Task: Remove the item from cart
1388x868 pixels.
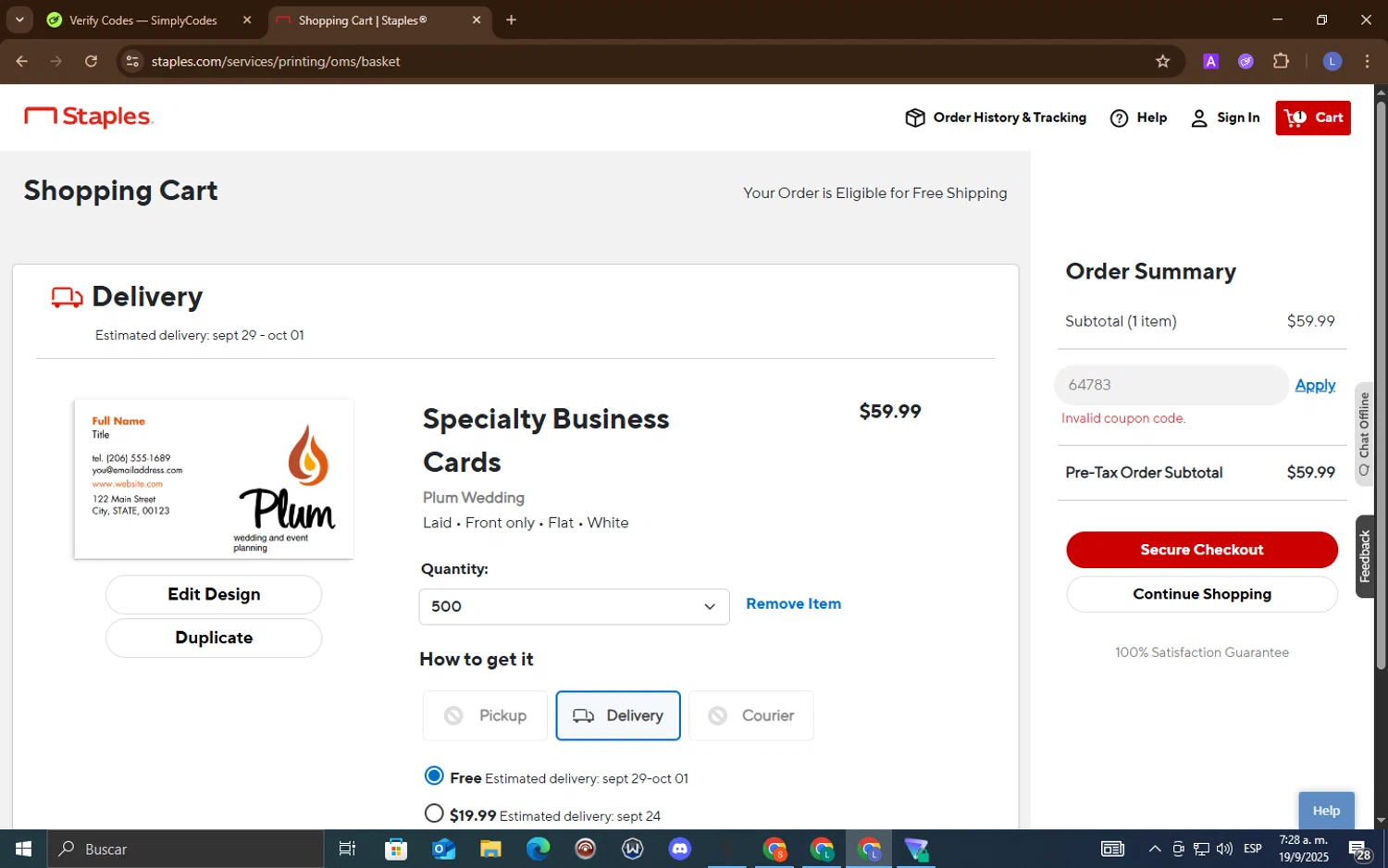Action: click(x=793, y=603)
